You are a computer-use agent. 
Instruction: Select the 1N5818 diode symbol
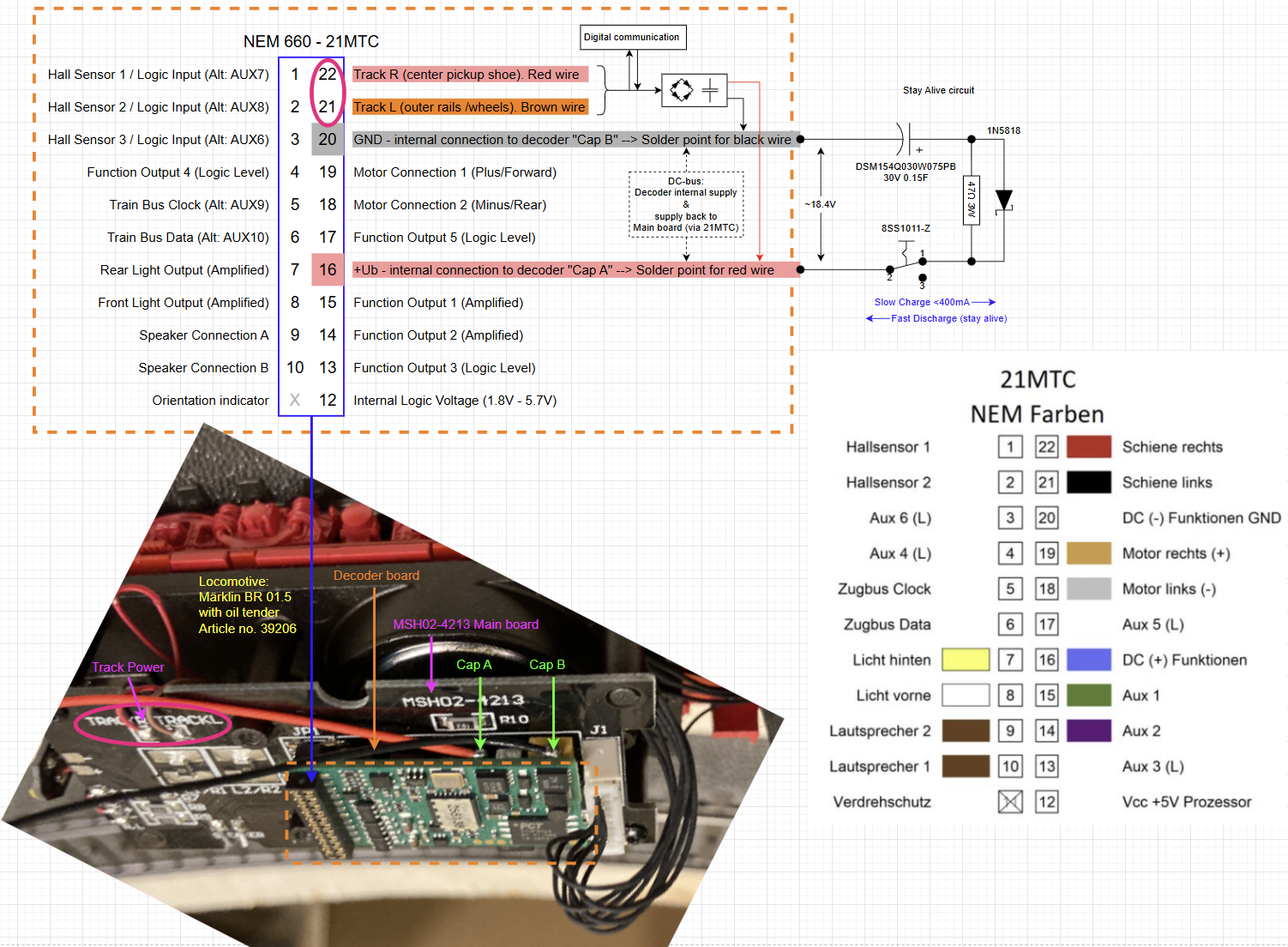coord(1003,201)
